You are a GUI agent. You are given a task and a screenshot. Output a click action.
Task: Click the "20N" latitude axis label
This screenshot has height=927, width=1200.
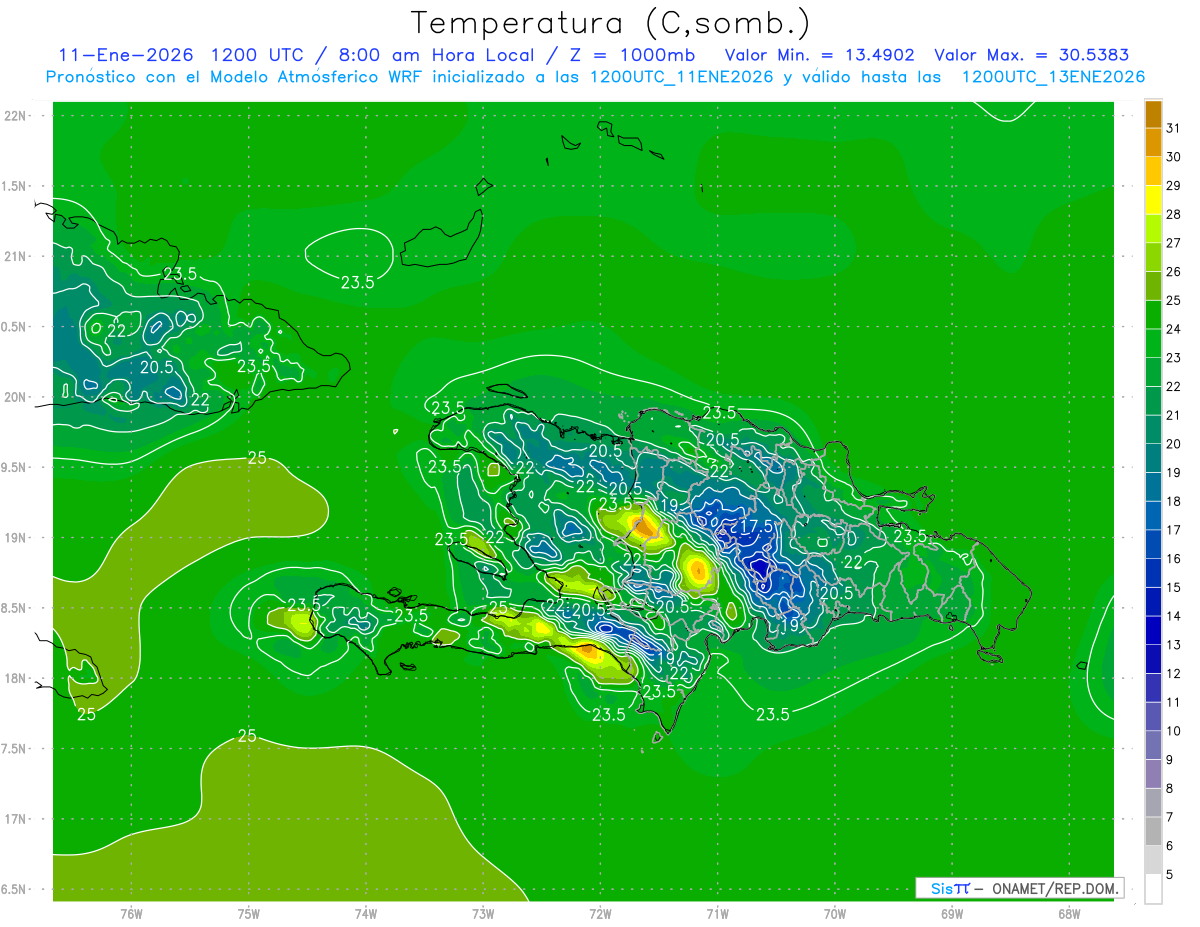pos(16,397)
